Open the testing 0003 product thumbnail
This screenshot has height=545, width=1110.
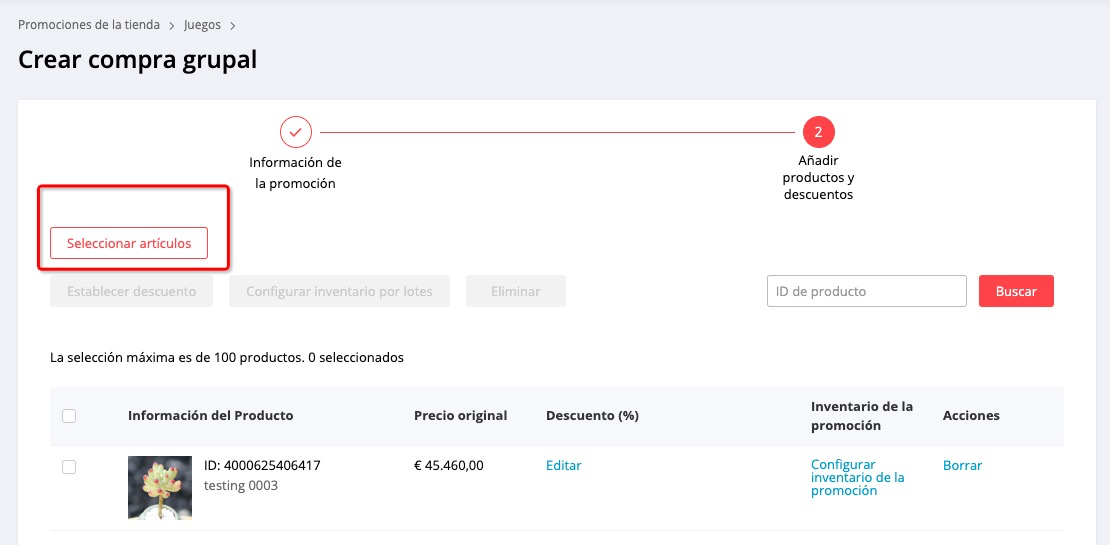(160, 488)
